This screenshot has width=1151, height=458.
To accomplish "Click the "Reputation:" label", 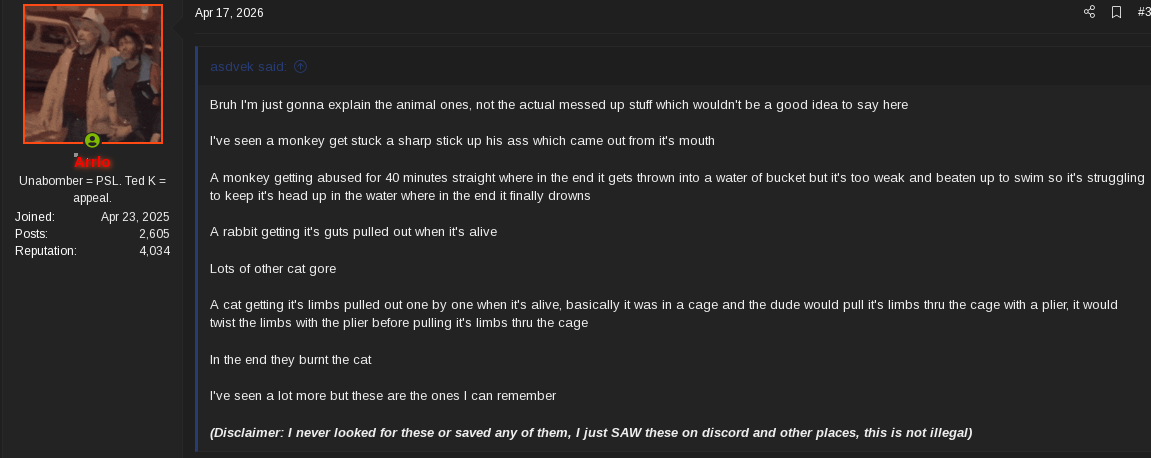I will (x=46, y=251).
